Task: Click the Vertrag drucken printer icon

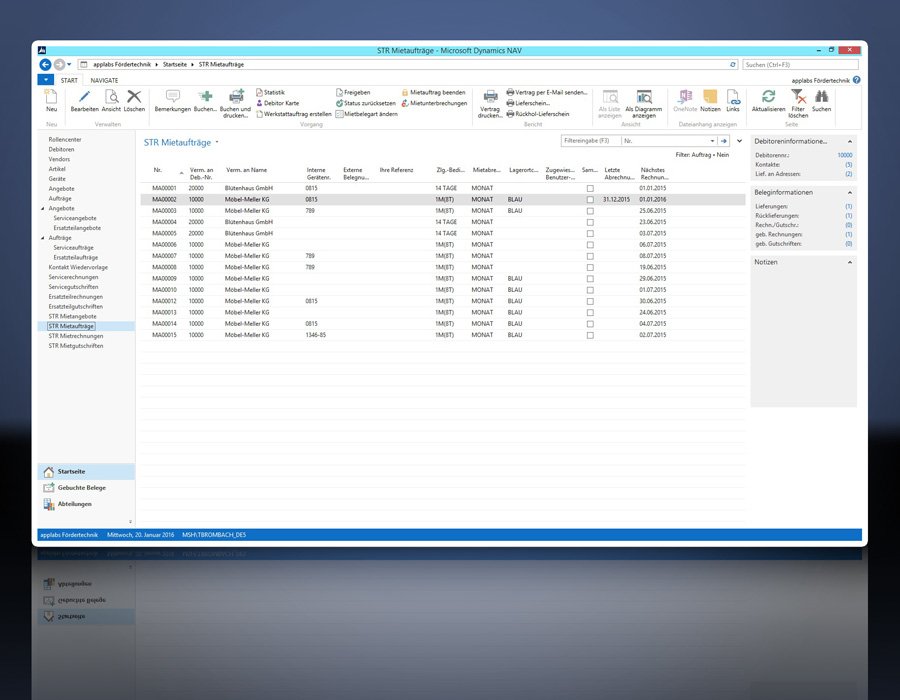Action: (x=490, y=97)
